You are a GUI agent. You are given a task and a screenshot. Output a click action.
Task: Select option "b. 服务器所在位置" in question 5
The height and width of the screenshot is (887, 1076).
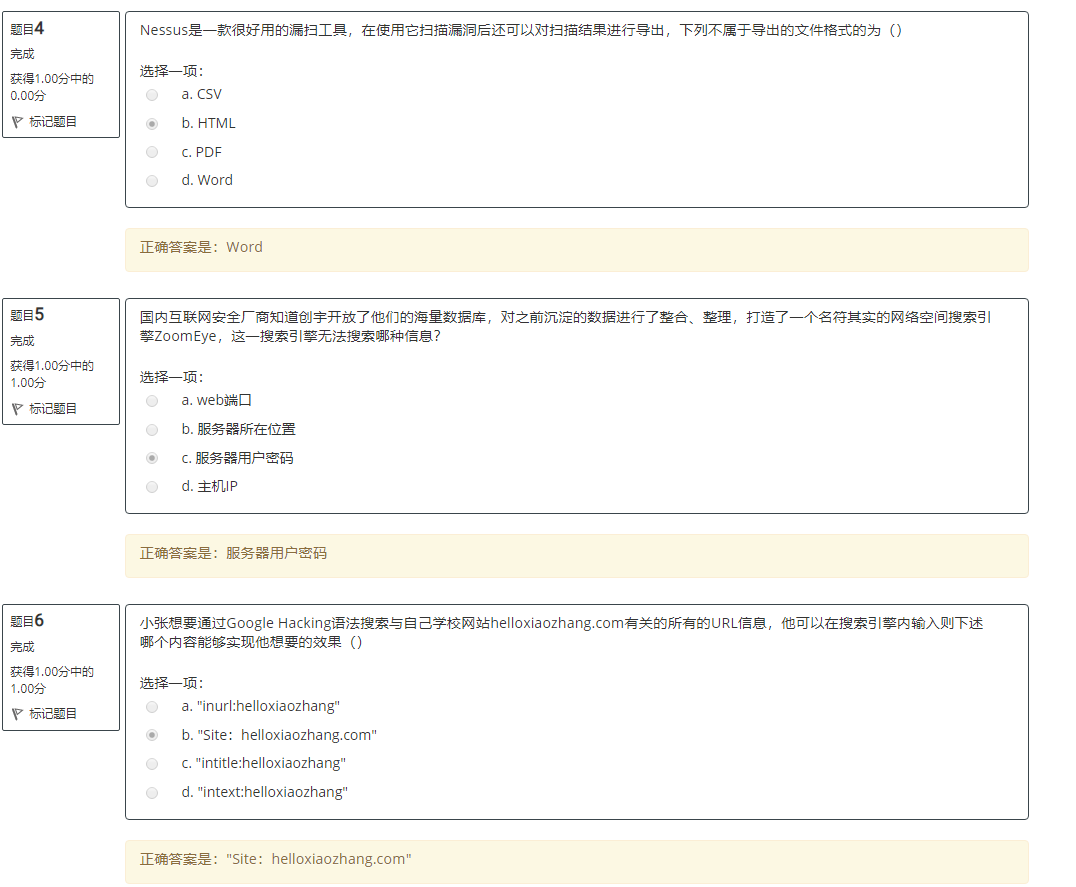point(151,429)
